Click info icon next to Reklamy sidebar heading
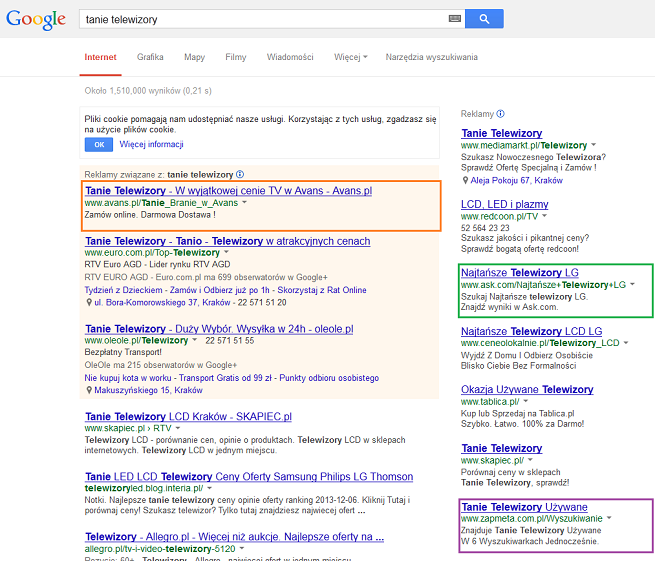The width and height of the screenshot is (655, 561). [x=500, y=114]
